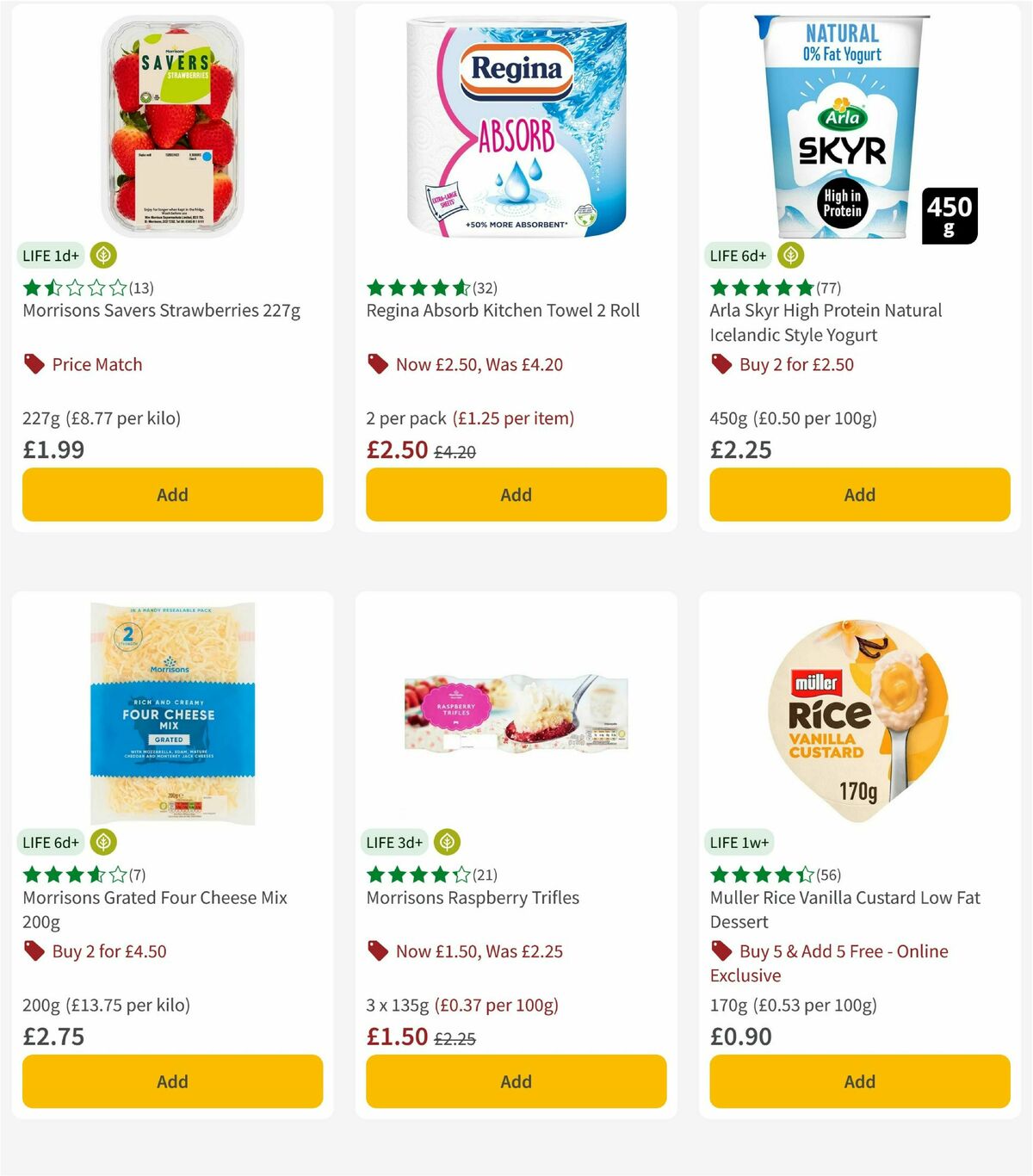
Task: Open the Regina Absorb Kitchen Towel product title
Action: (502, 310)
